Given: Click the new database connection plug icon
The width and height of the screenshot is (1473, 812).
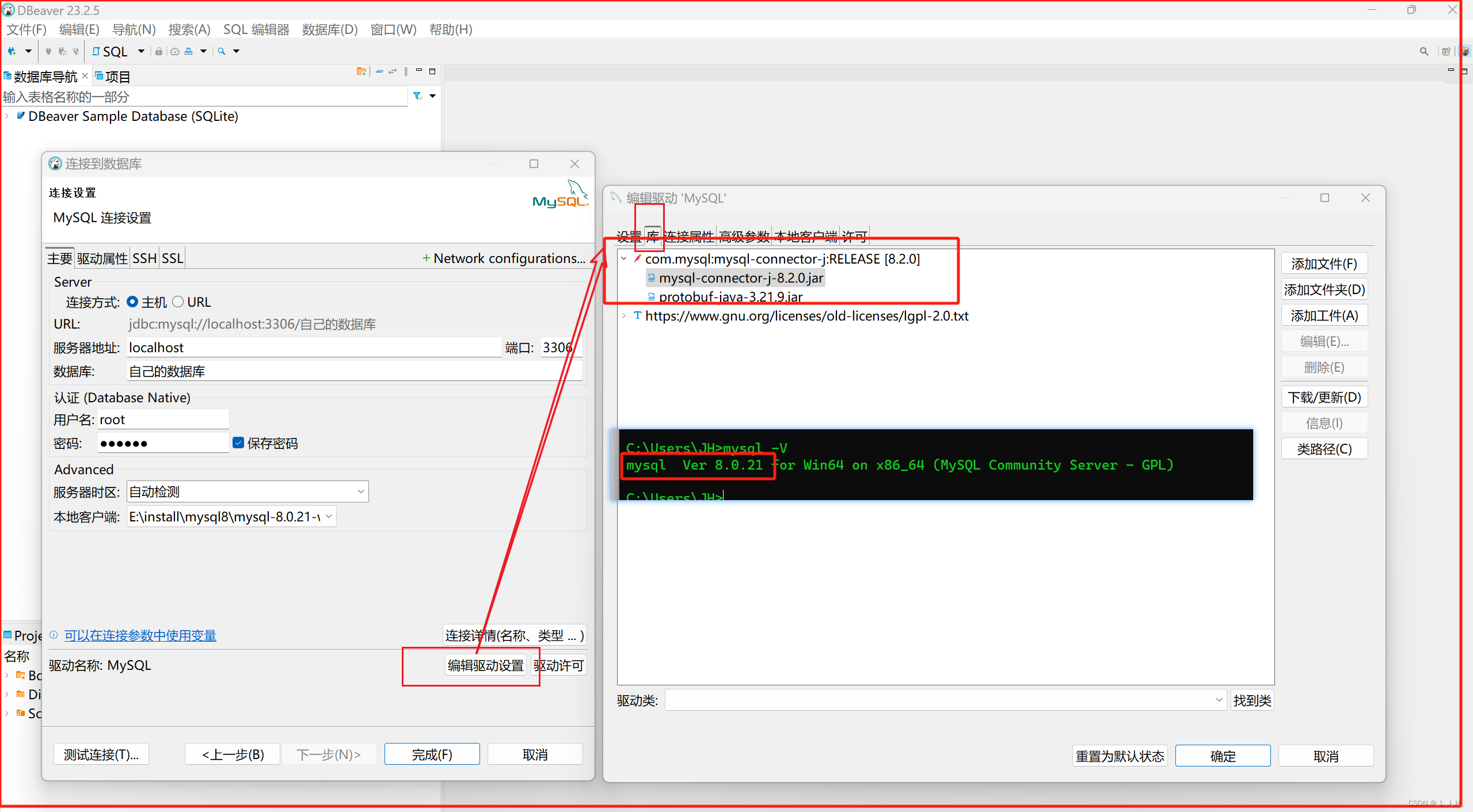Looking at the screenshot, I should [12, 51].
